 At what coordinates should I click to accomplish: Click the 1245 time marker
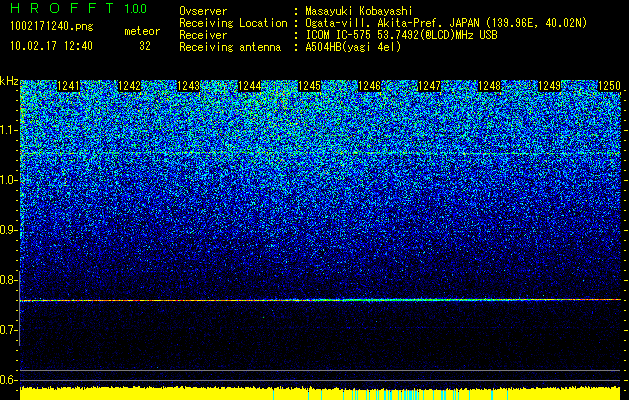[x=309, y=86]
